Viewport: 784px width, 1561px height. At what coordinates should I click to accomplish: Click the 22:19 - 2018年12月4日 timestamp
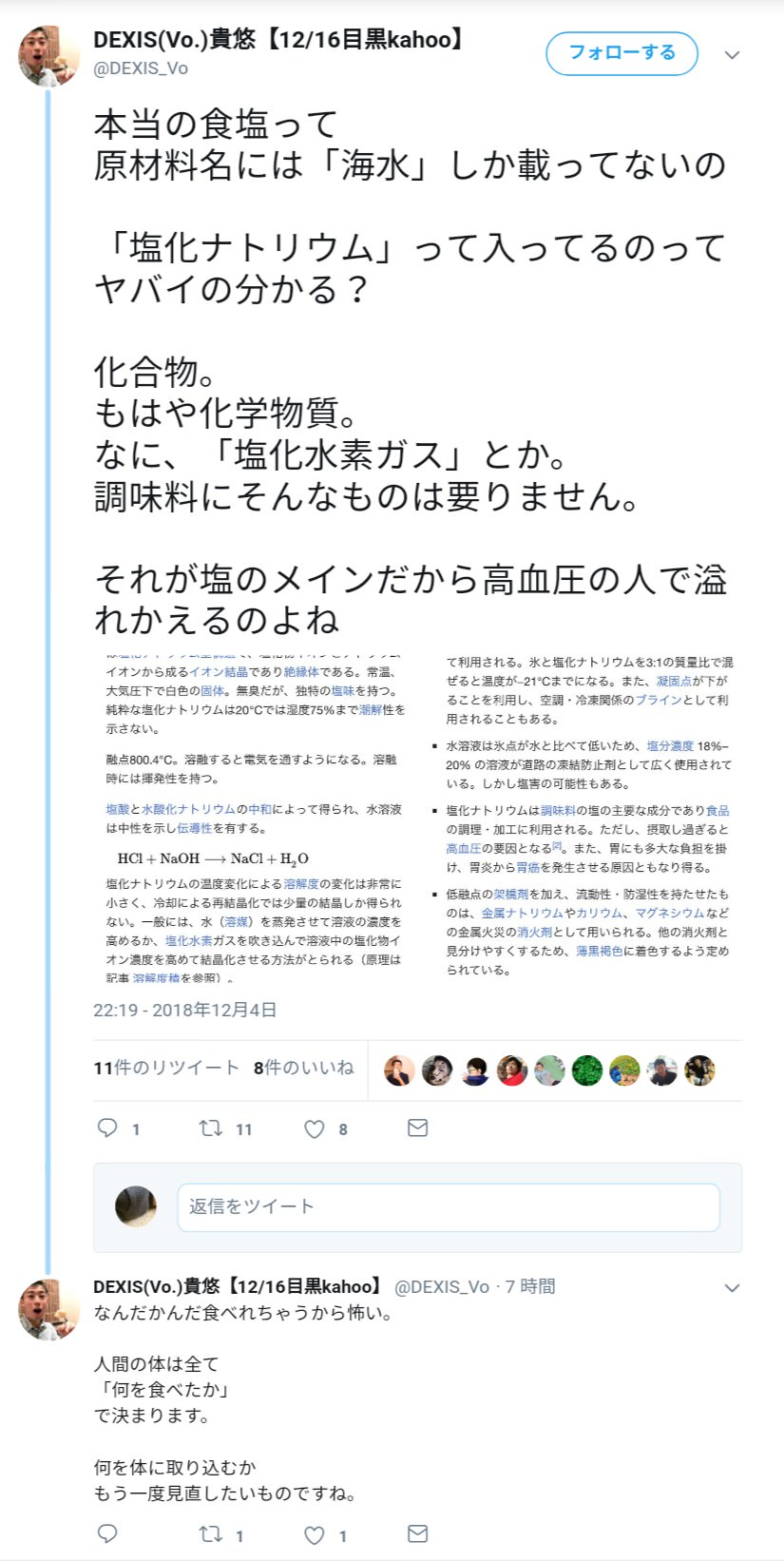click(185, 1010)
